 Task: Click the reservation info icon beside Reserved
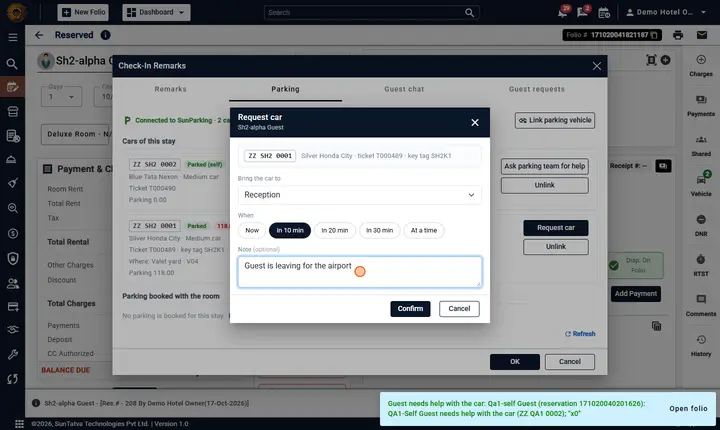[106, 35]
